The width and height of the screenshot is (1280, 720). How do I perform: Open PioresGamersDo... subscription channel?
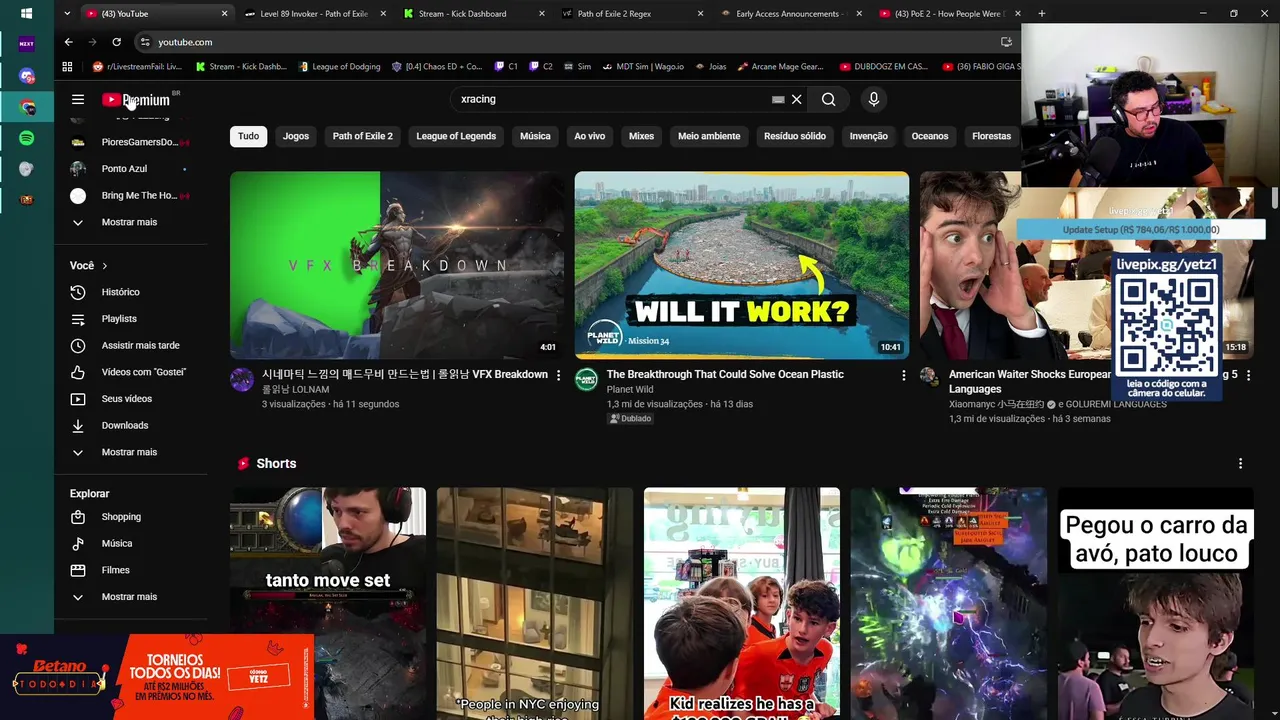coord(138,142)
